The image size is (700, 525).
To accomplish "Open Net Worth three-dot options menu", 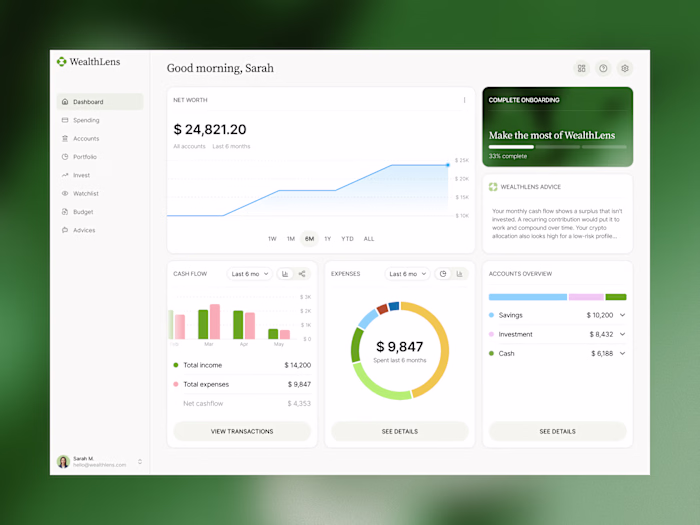I will 464,100.
